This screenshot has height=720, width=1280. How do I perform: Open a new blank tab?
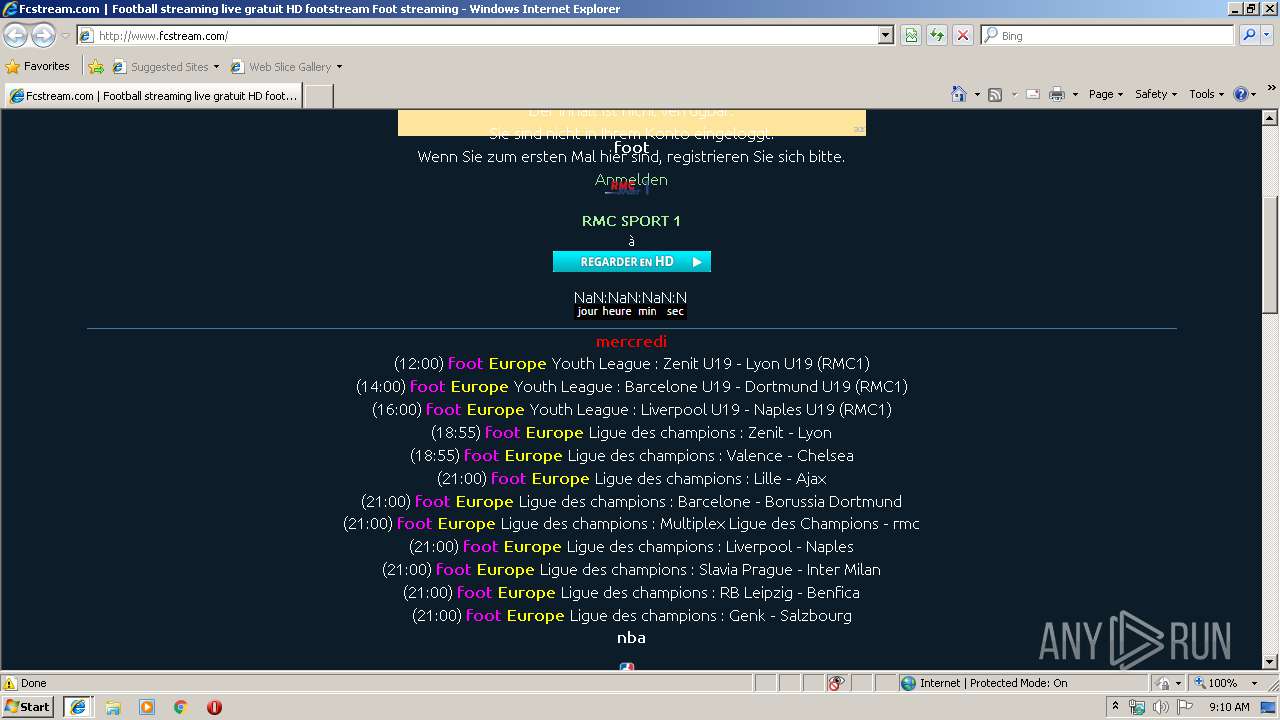(318, 96)
